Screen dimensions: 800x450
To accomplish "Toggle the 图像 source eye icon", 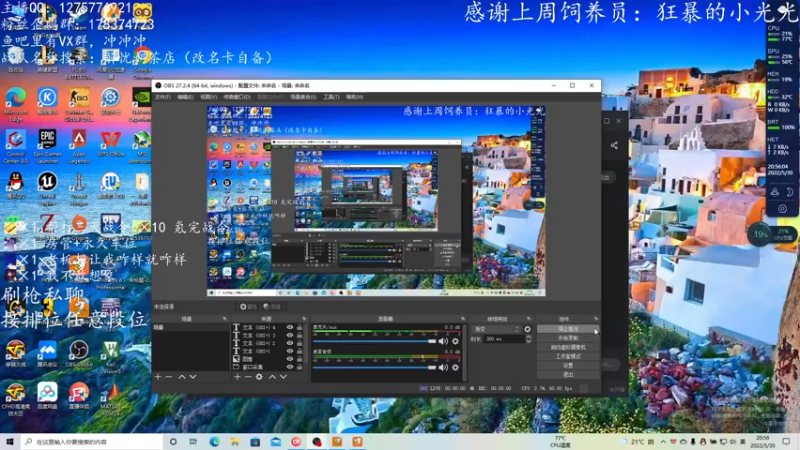I will [290, 359].
